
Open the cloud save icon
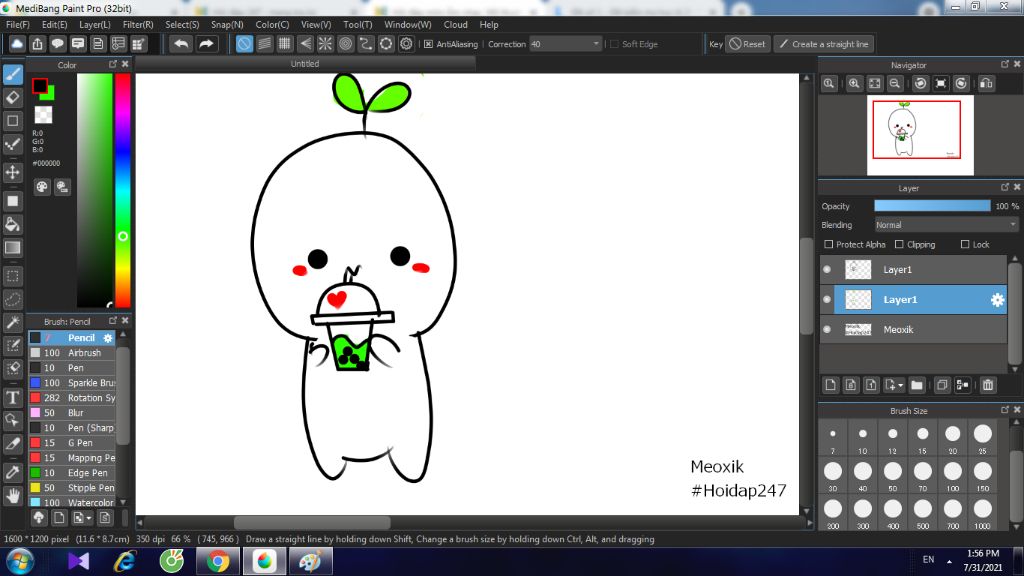17,44
